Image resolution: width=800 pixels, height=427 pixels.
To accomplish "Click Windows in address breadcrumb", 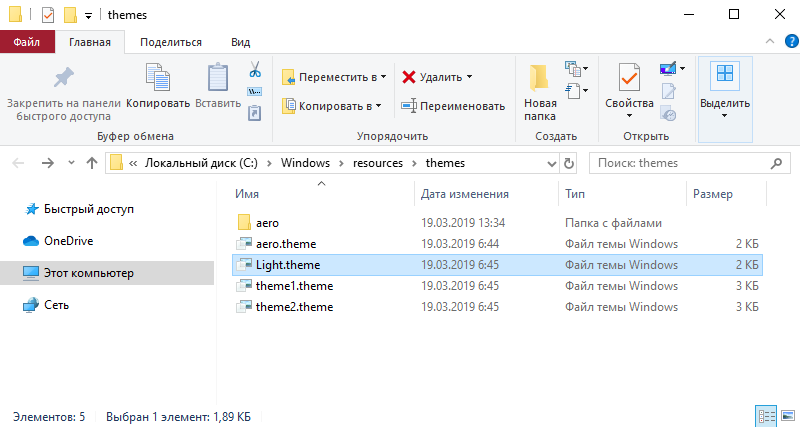I will pos(305,163).
